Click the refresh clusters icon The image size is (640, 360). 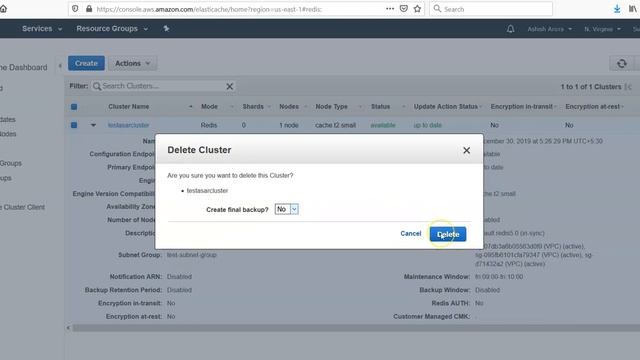[622, 64]
